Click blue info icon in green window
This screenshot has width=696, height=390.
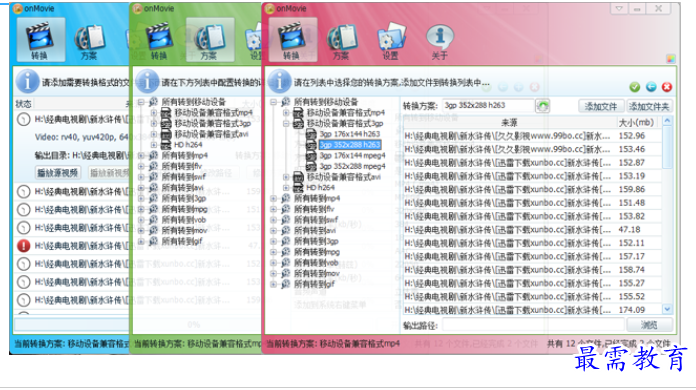(146, 82)
